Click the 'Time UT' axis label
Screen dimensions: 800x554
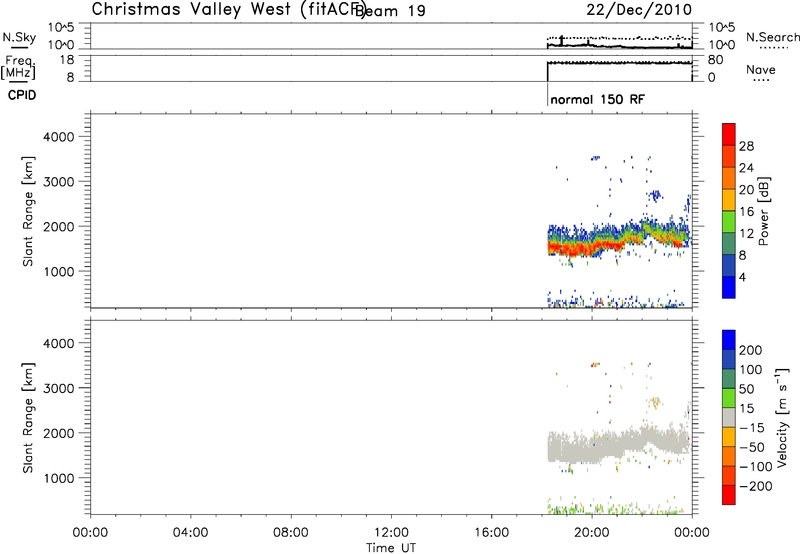tap(391, 548)
